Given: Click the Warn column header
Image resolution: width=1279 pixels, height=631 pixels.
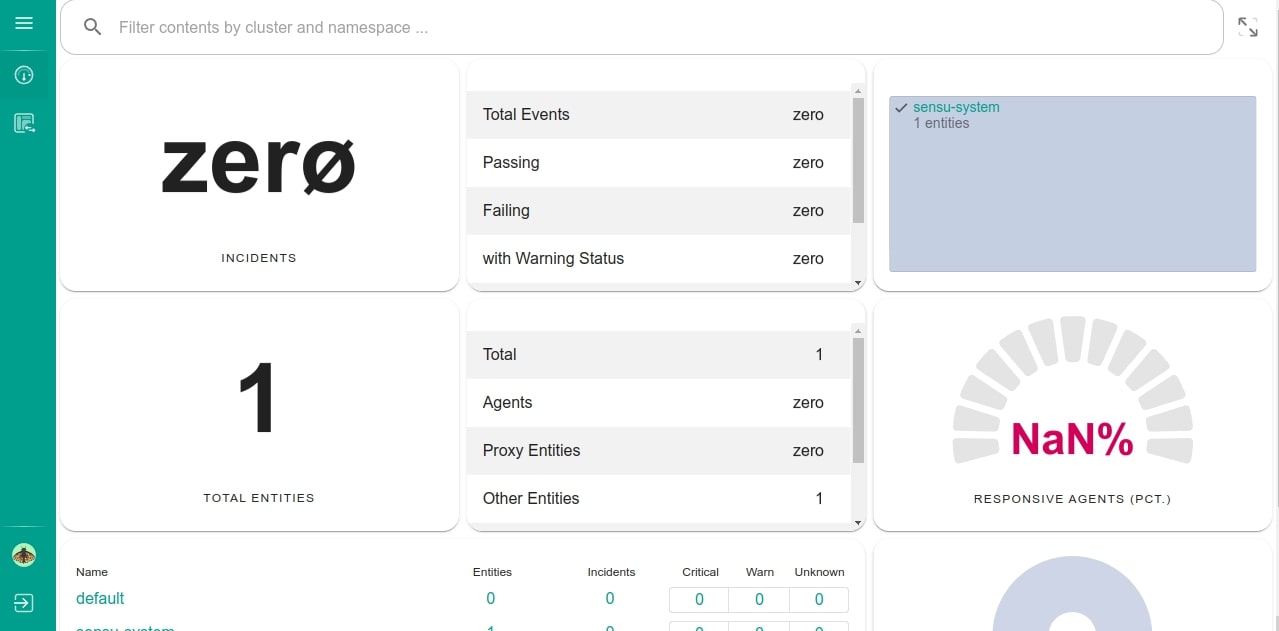Looking at the screenshot, I should [760, 572].
